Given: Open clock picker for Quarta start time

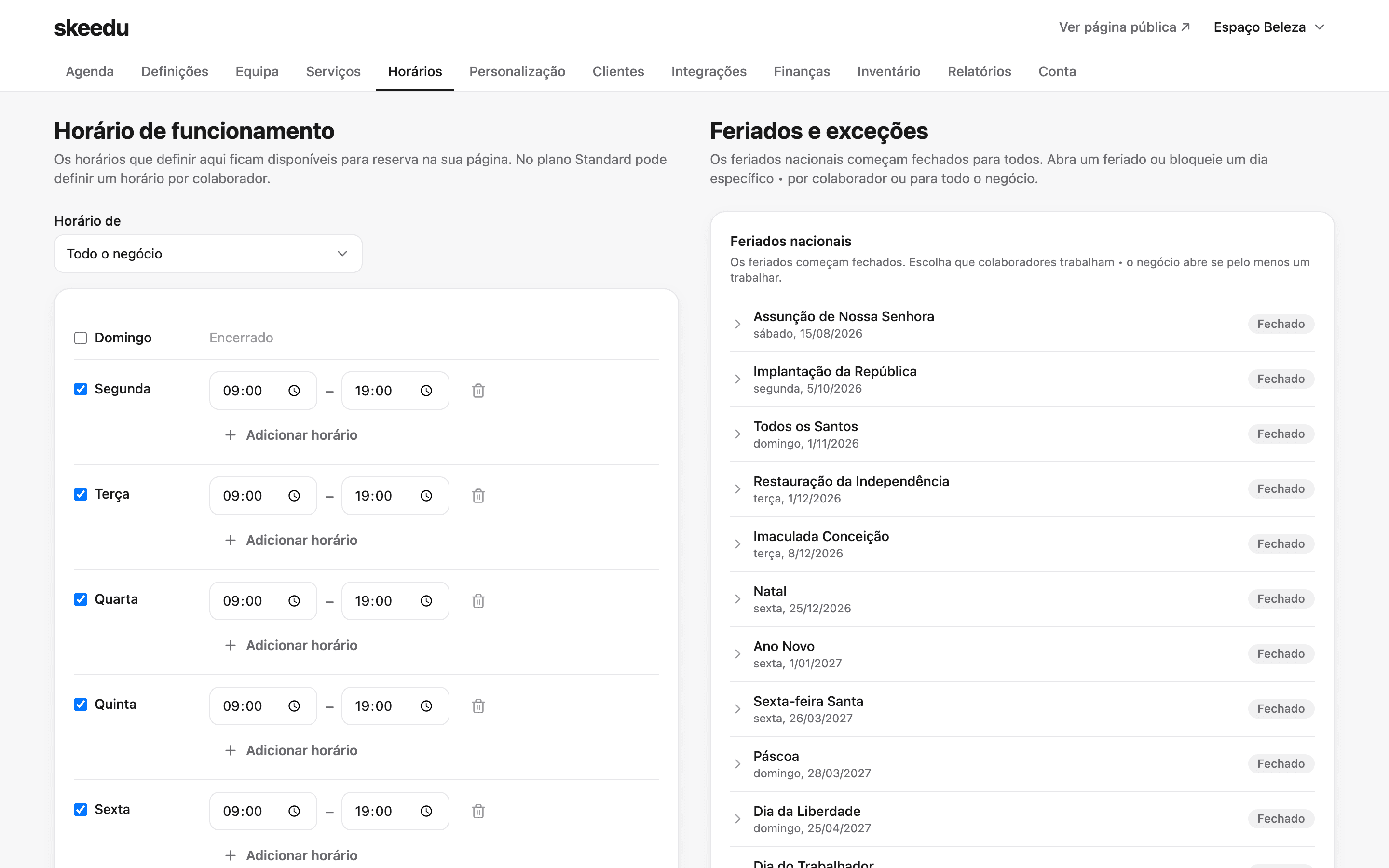Looking at the screenshot, I should point(294,600).
